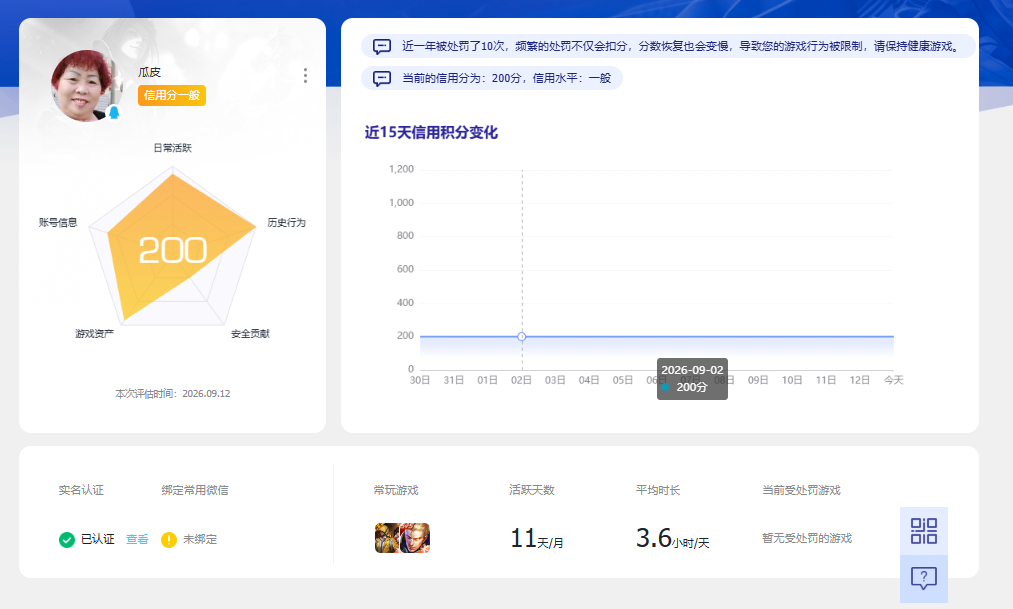This screenshot has width=1013, height=609.
Task: Click the message icon before penalty notice
Action: 382,46
